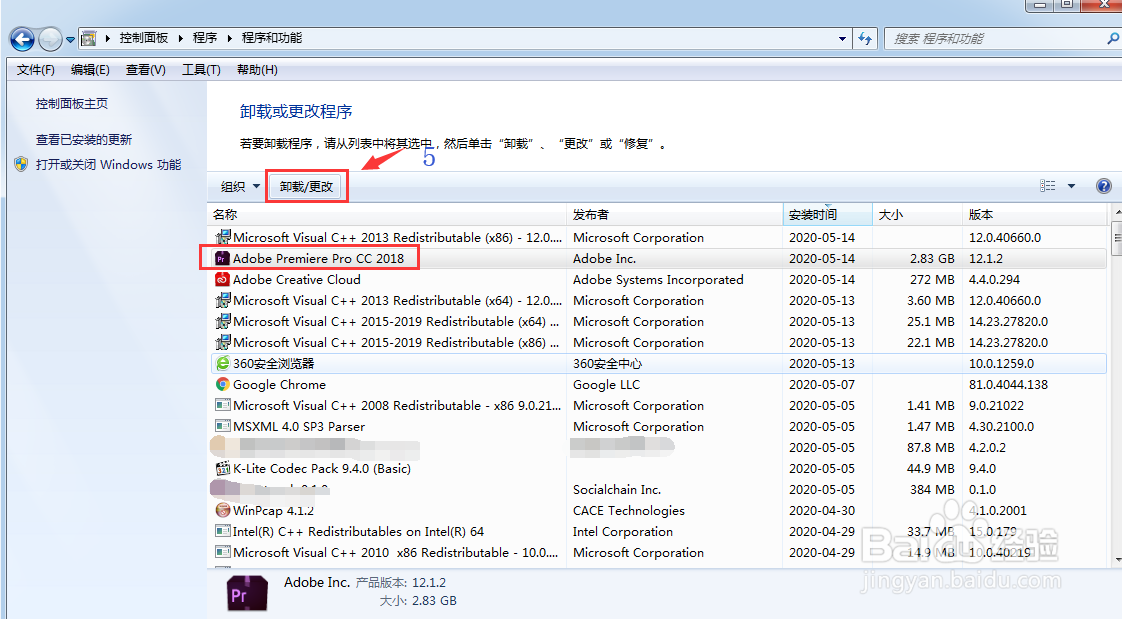The image size is (1122, 619).
Task: Click the Control Panel icon in address bar
Action: coord(89,38)
